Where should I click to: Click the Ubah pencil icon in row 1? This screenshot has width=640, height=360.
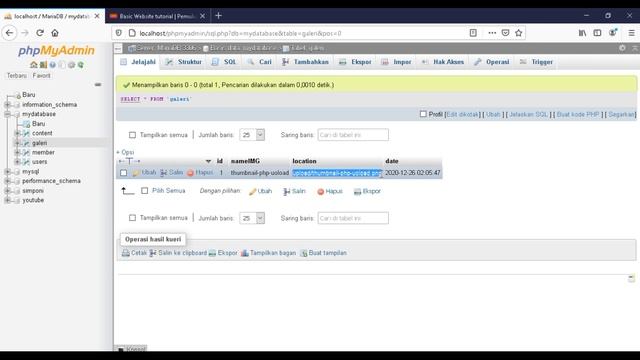coord(136,173)
